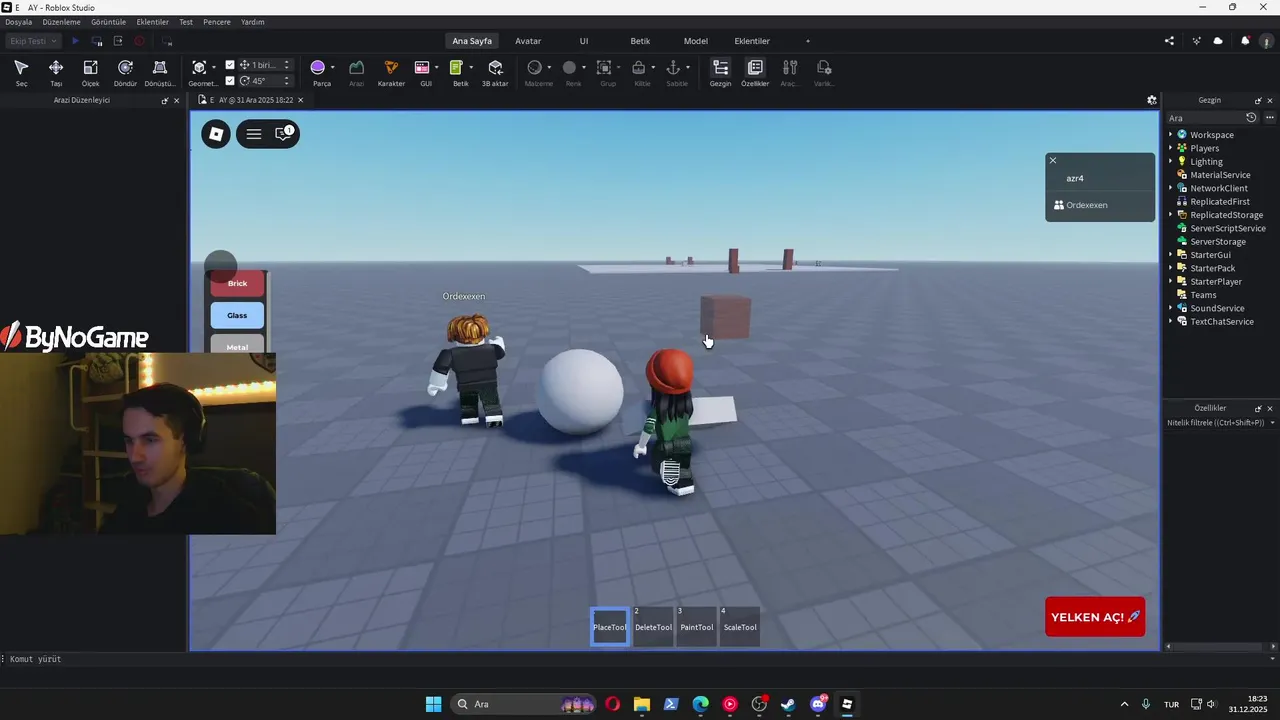Toggle the Gezgin (Explorer) panel button
The height and width of the screenshot is (720, 1280).
[720, 72]
